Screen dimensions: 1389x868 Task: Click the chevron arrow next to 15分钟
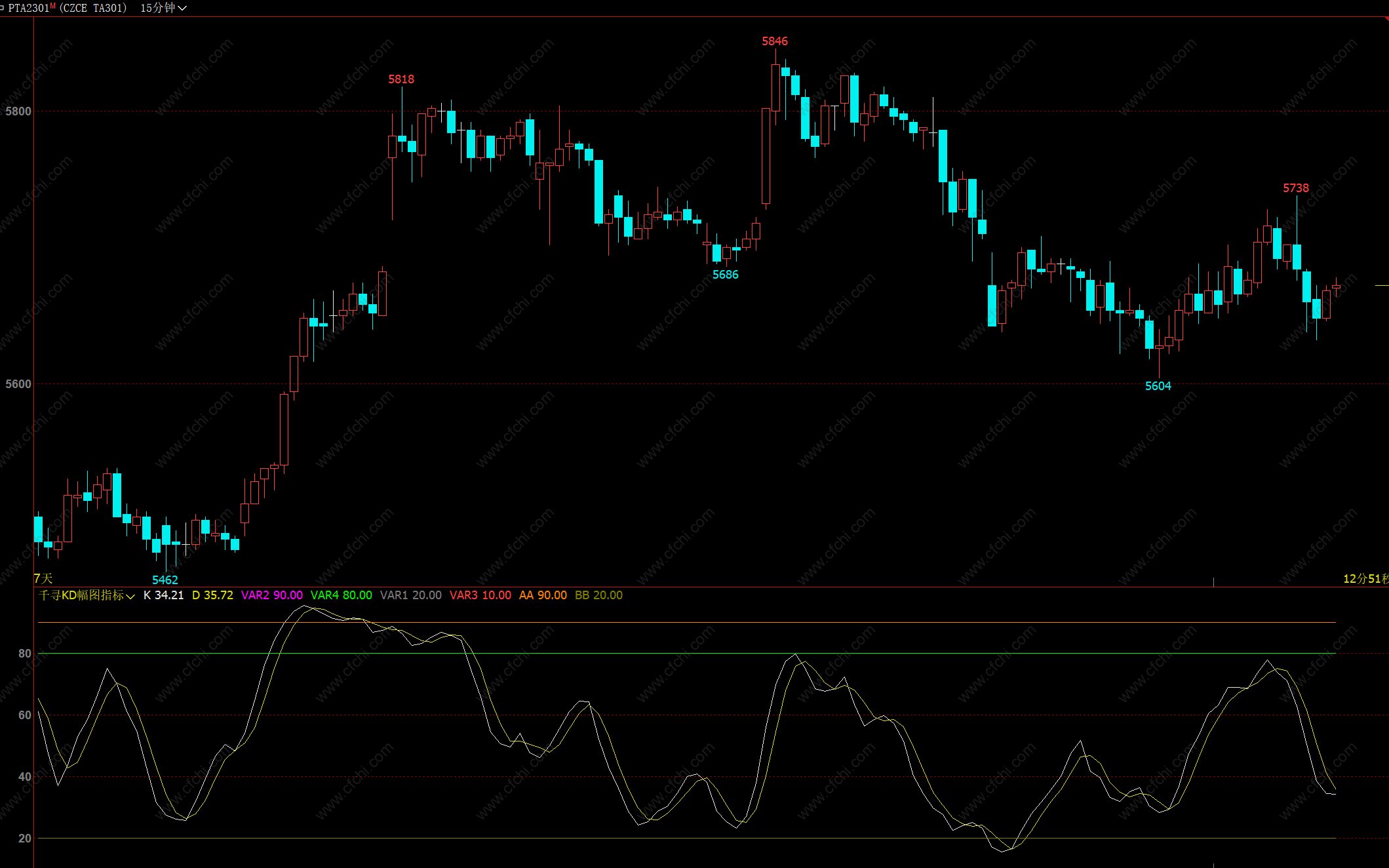[x=182, y=9]
